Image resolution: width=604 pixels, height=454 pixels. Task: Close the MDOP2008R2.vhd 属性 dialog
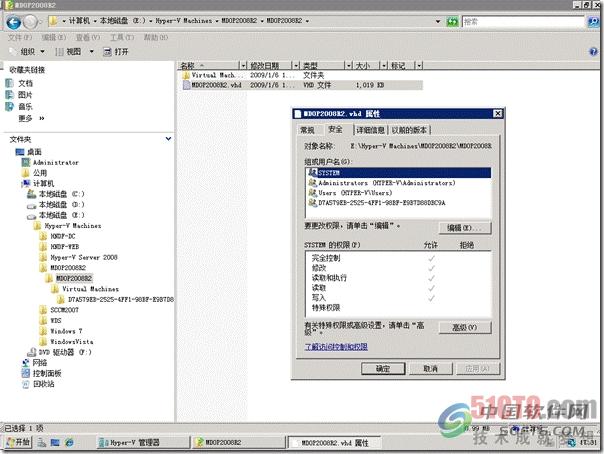point(498,113)
